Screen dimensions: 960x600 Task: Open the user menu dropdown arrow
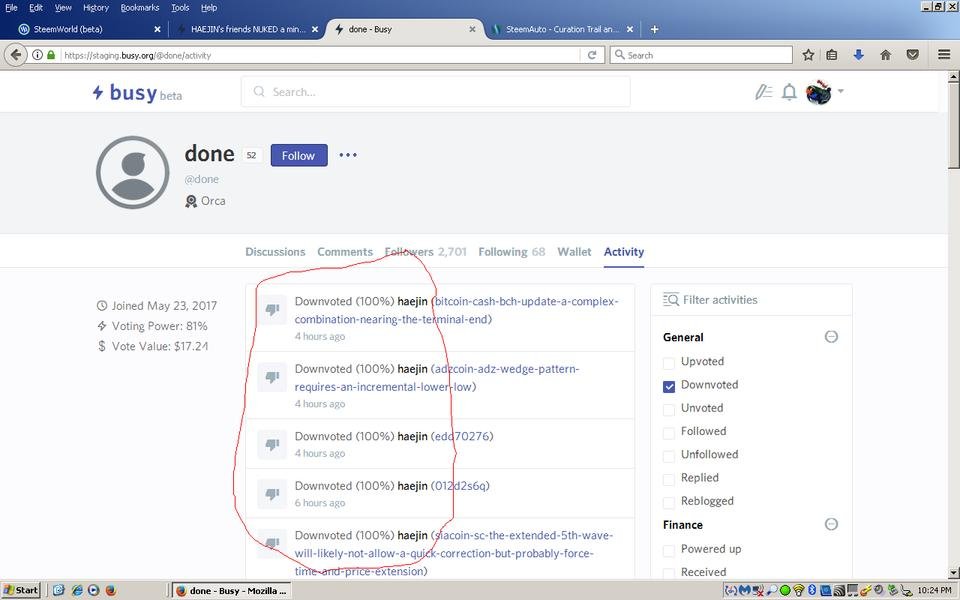pyautogui.click(x=841, y=91)
